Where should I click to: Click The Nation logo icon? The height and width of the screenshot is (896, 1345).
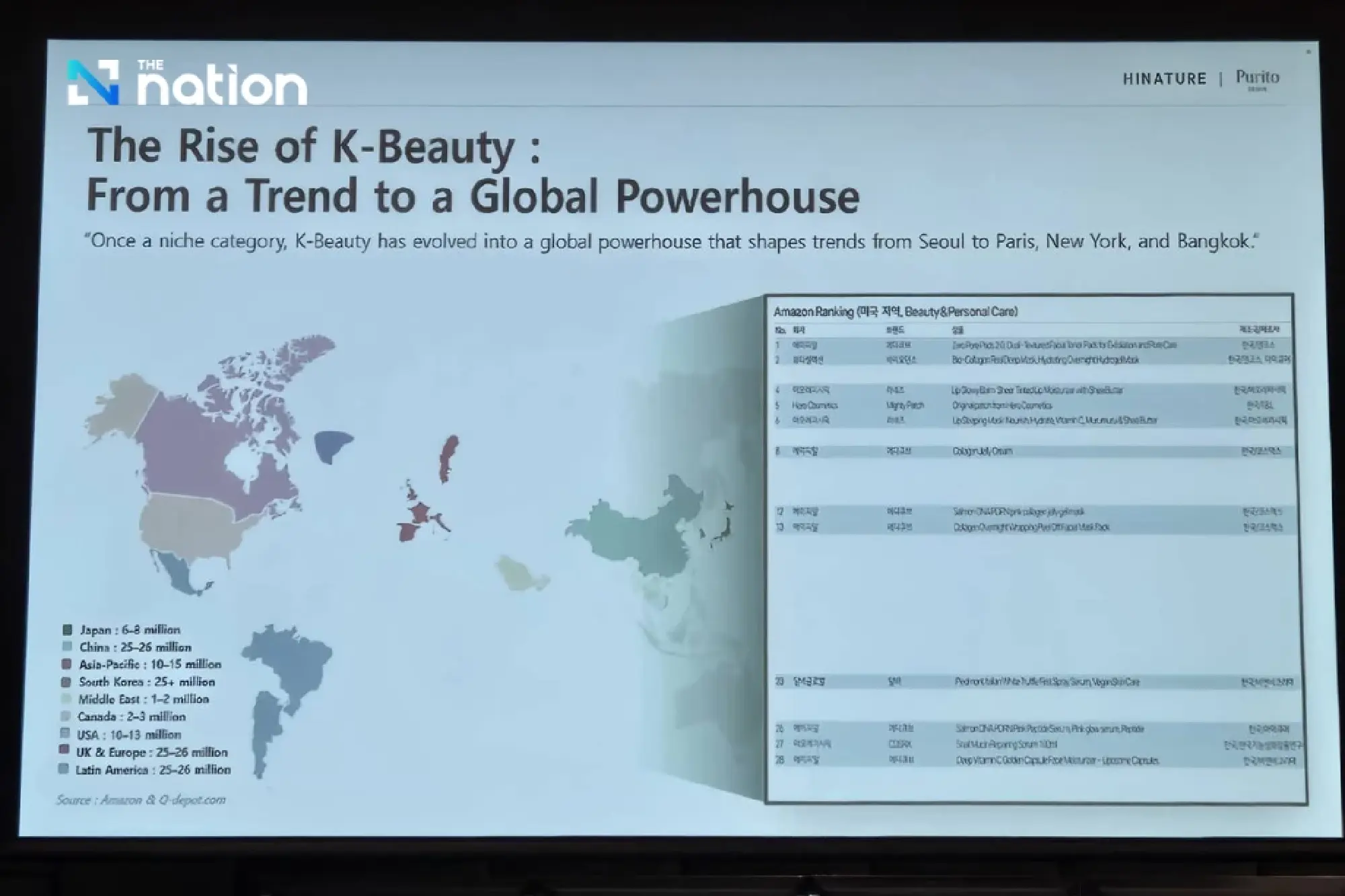pos(92,82)
